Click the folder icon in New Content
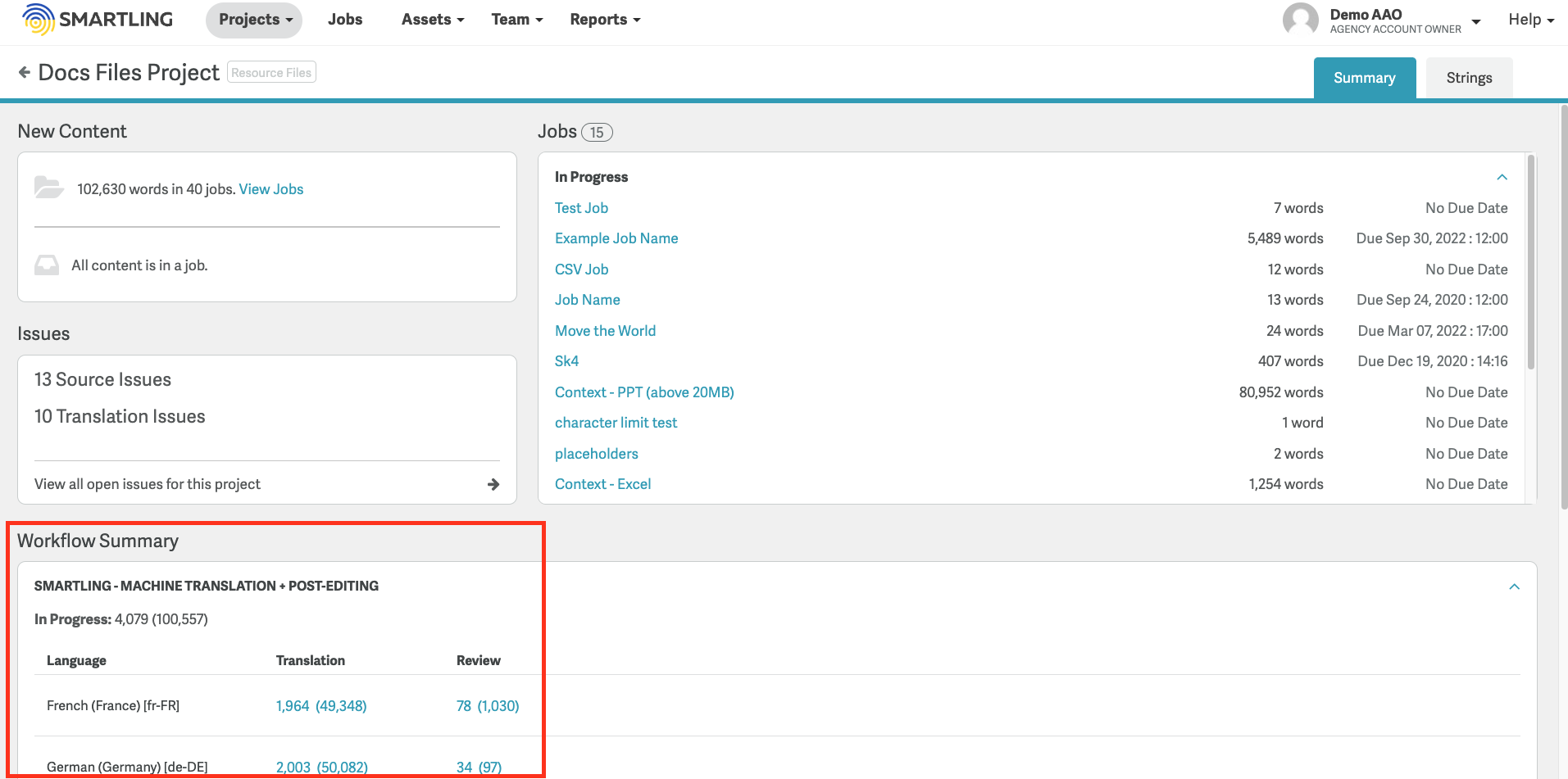This screenshot has height=779, width=1568. (x=49, y=188)
